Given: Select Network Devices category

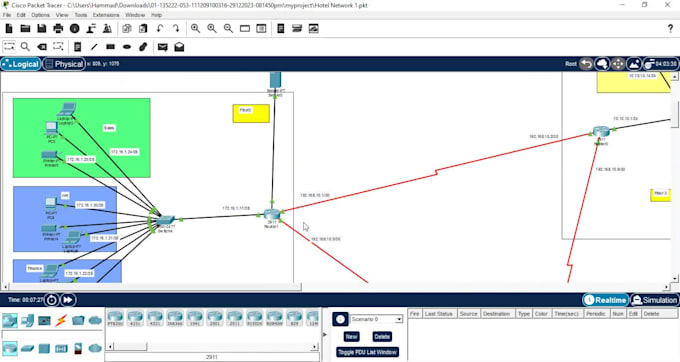Looking at the screenshot, I should pyautogui.click(x=10, y=320).
